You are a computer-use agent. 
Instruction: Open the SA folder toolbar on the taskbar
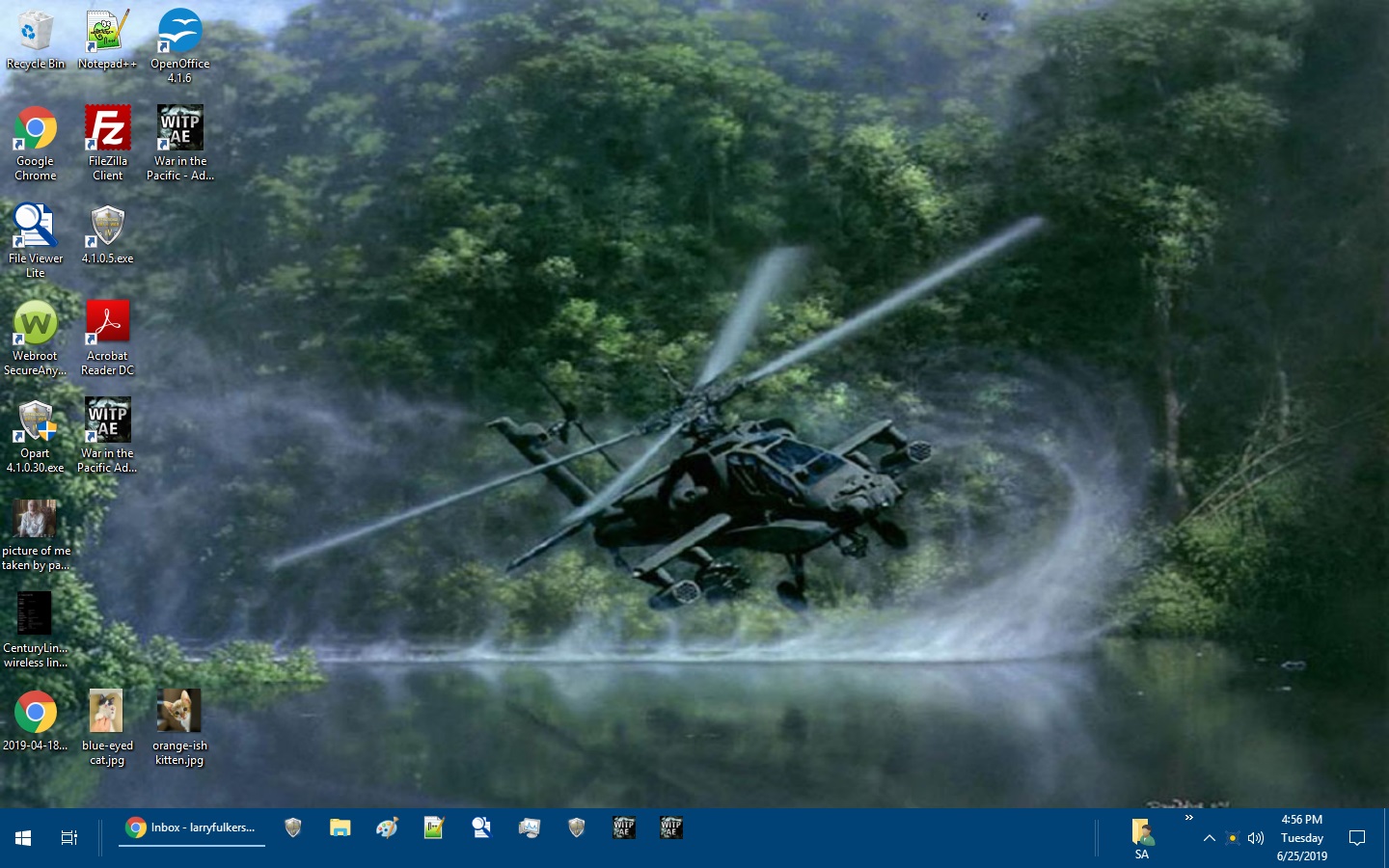(1142, 838)
